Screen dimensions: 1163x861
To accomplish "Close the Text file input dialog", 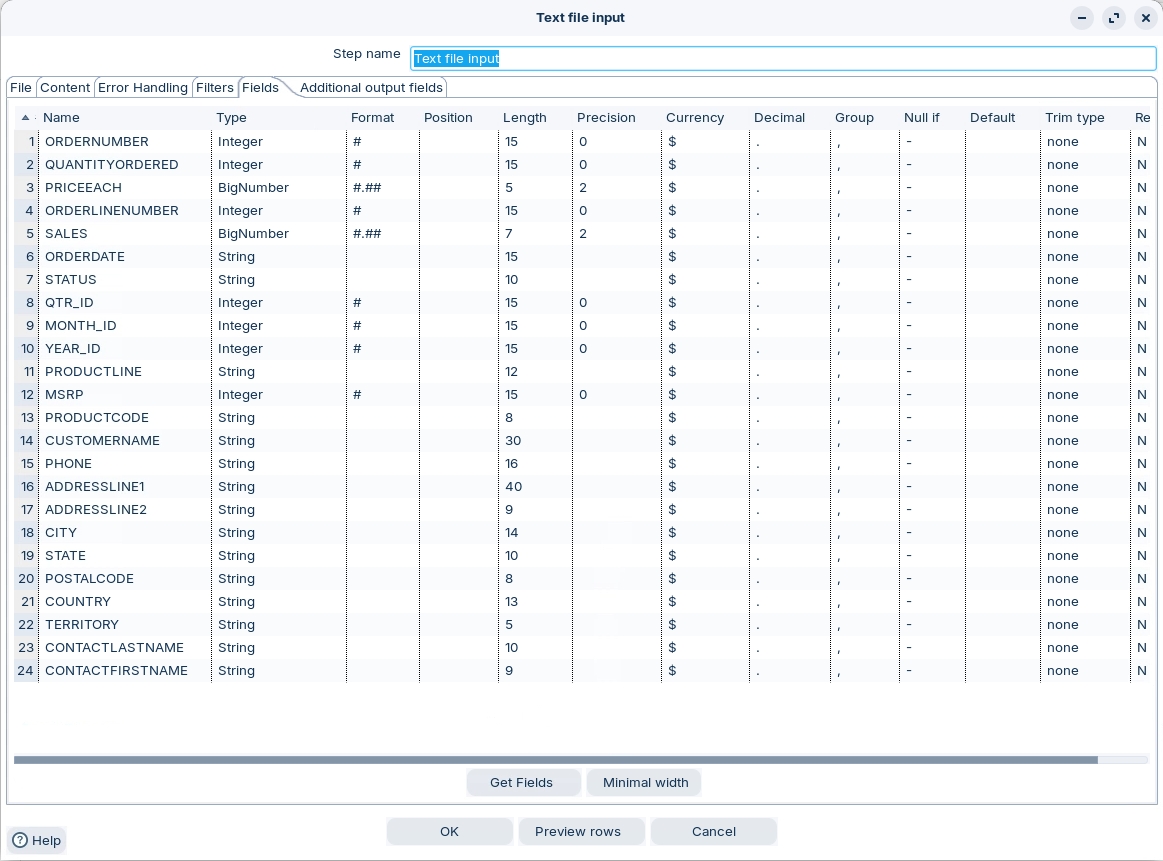I will click(1146, 18).
